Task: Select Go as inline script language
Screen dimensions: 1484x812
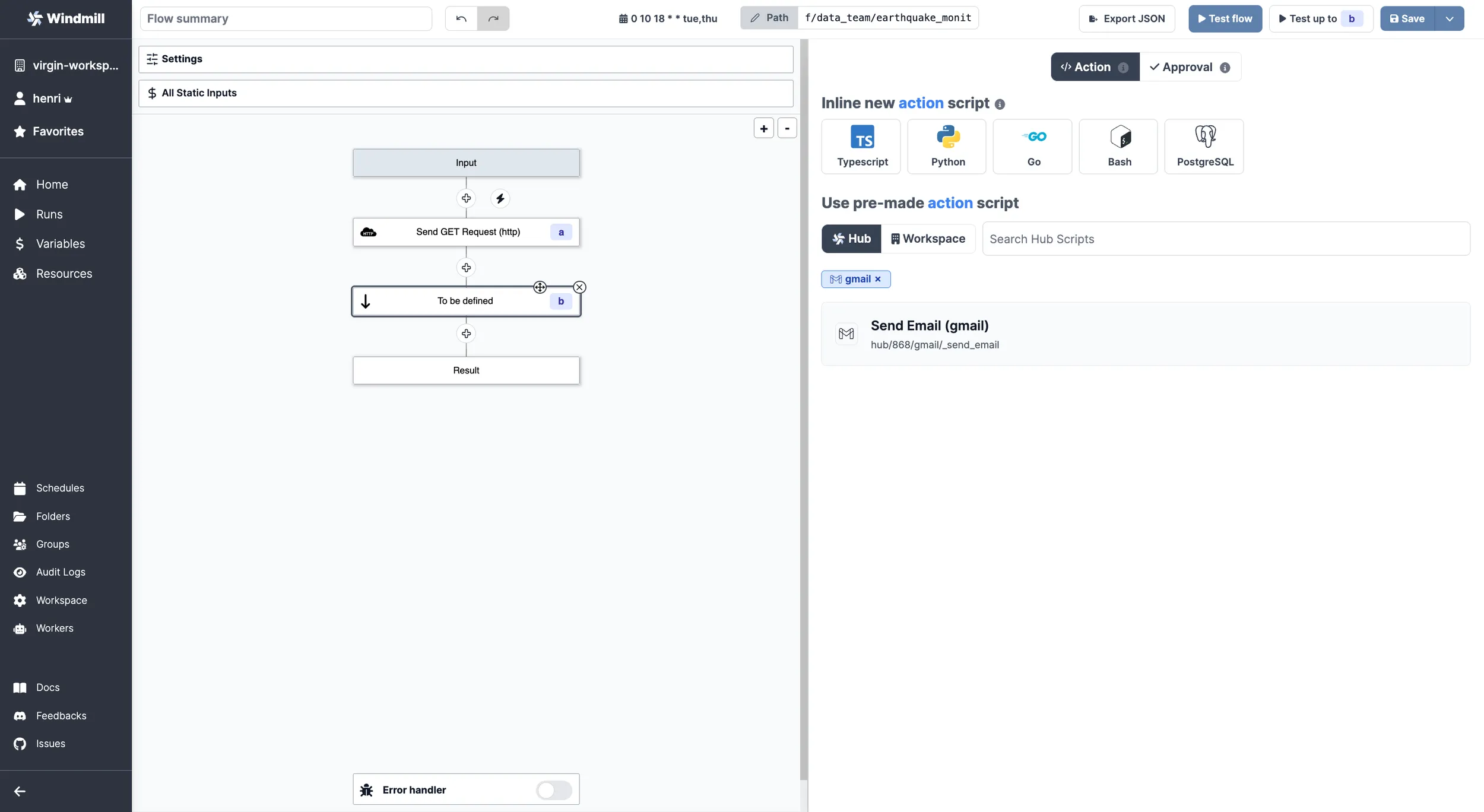Action: click(x=1033, y=146)
